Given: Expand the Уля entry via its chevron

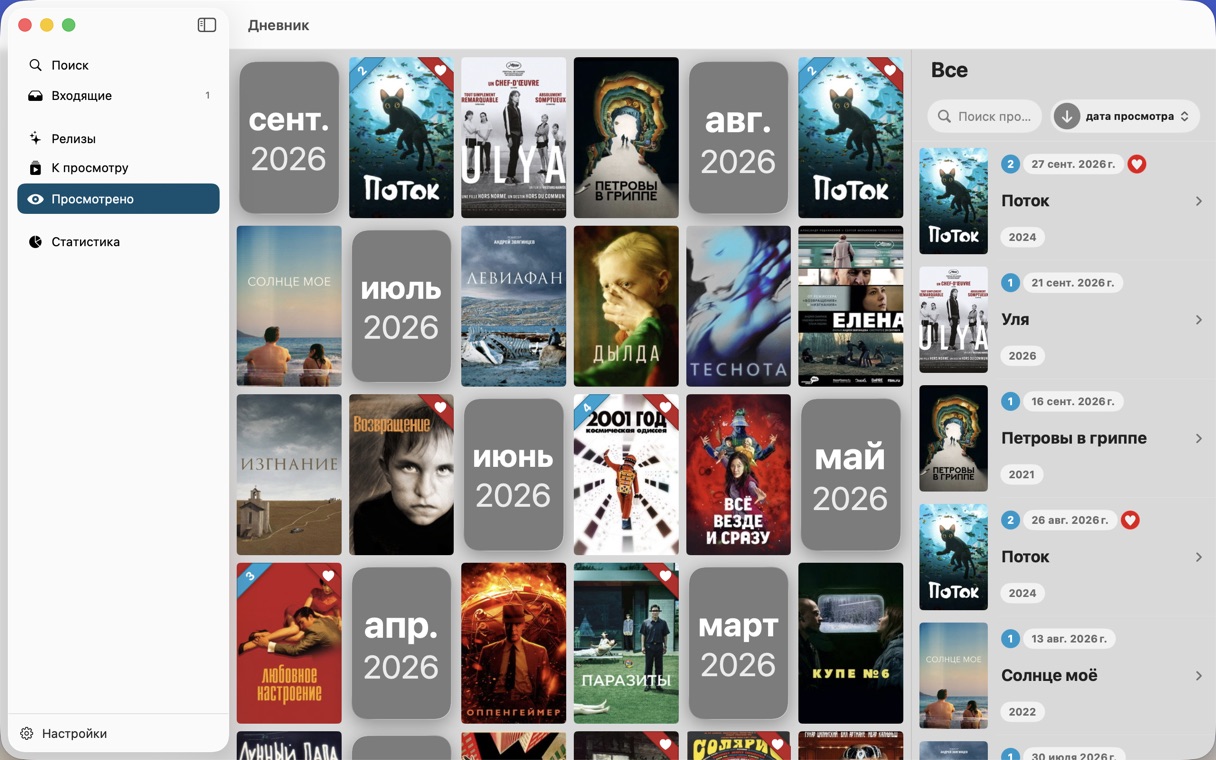Looking at the screenshot, I should (1198, 320).
